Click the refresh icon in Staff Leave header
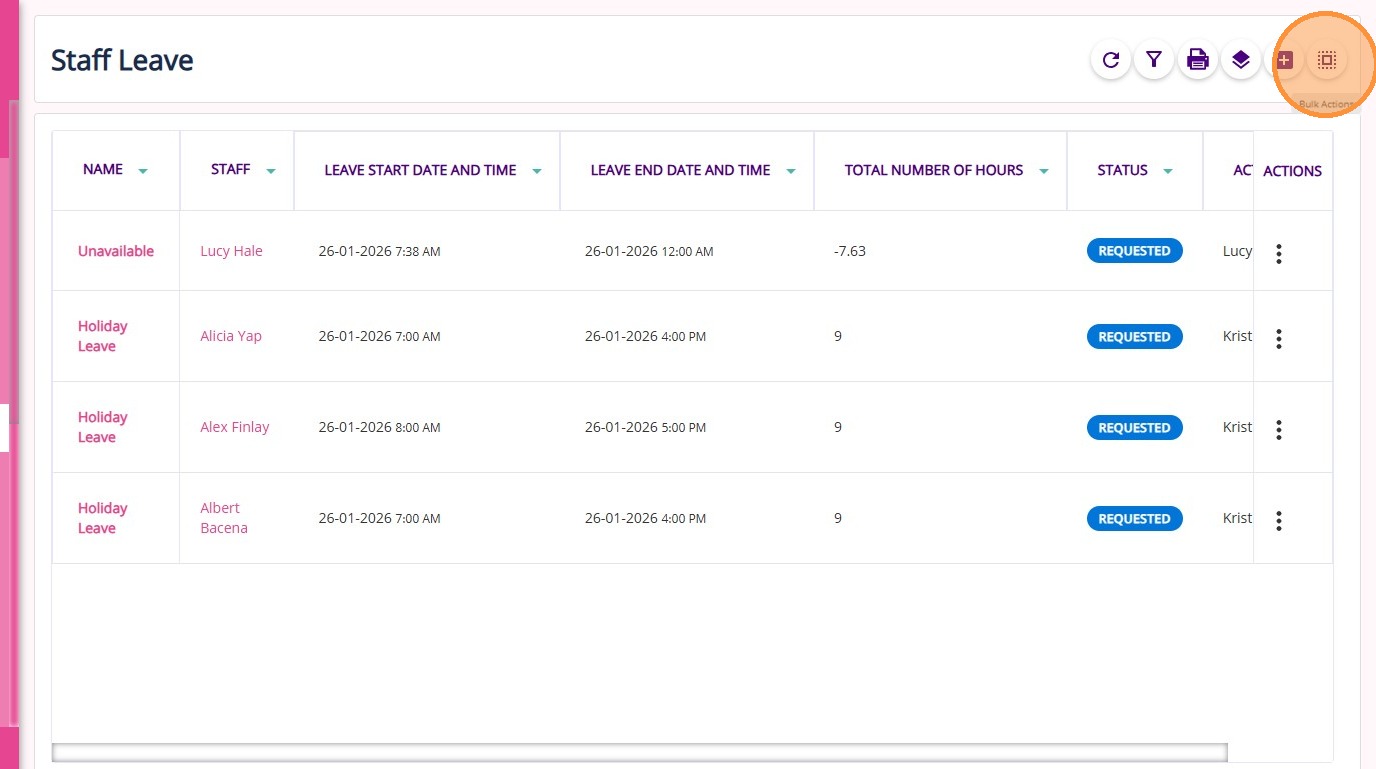 (1110, 60)
